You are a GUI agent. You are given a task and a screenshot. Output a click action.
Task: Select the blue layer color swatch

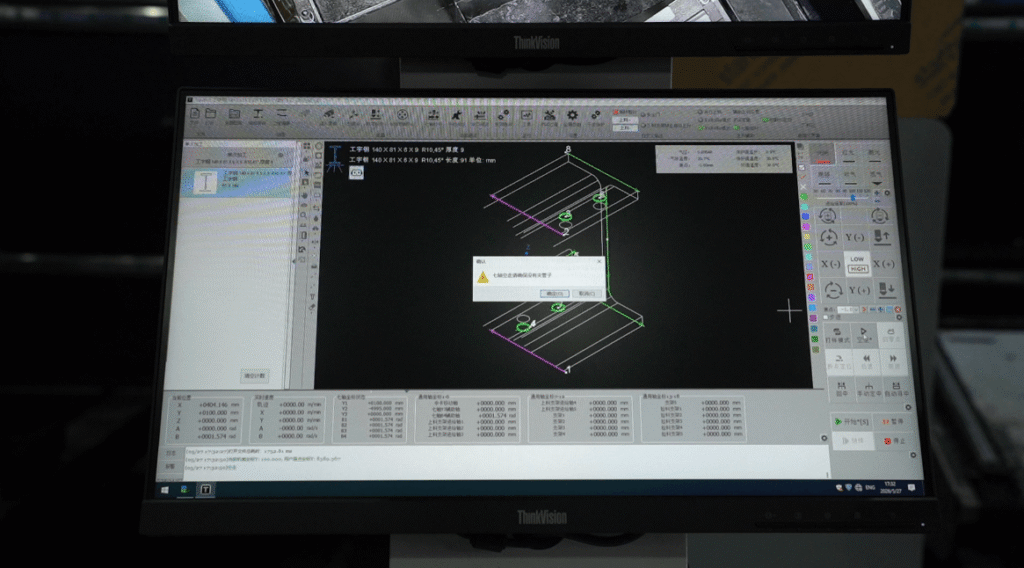click(x=805, y=216)
